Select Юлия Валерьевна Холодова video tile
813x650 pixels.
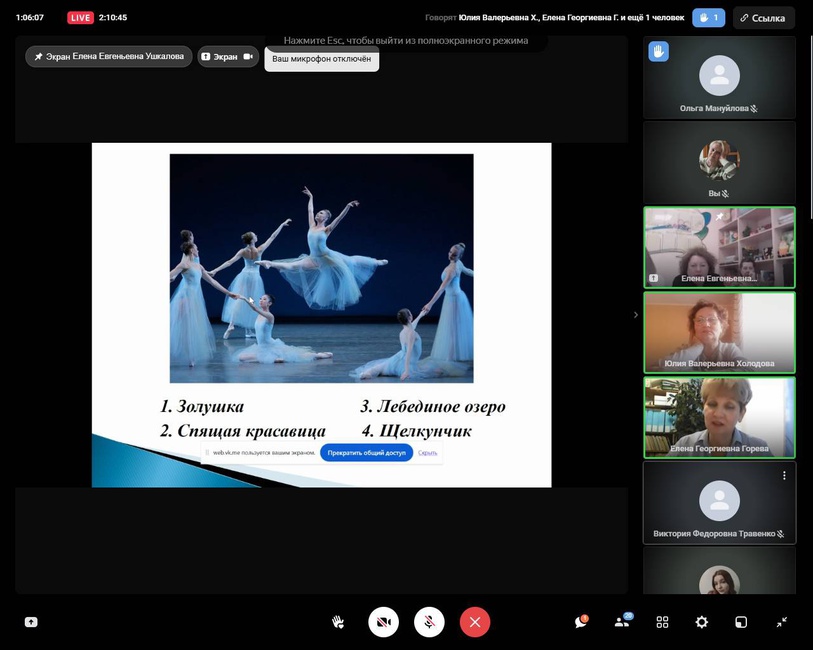click(x=719, y=333)
